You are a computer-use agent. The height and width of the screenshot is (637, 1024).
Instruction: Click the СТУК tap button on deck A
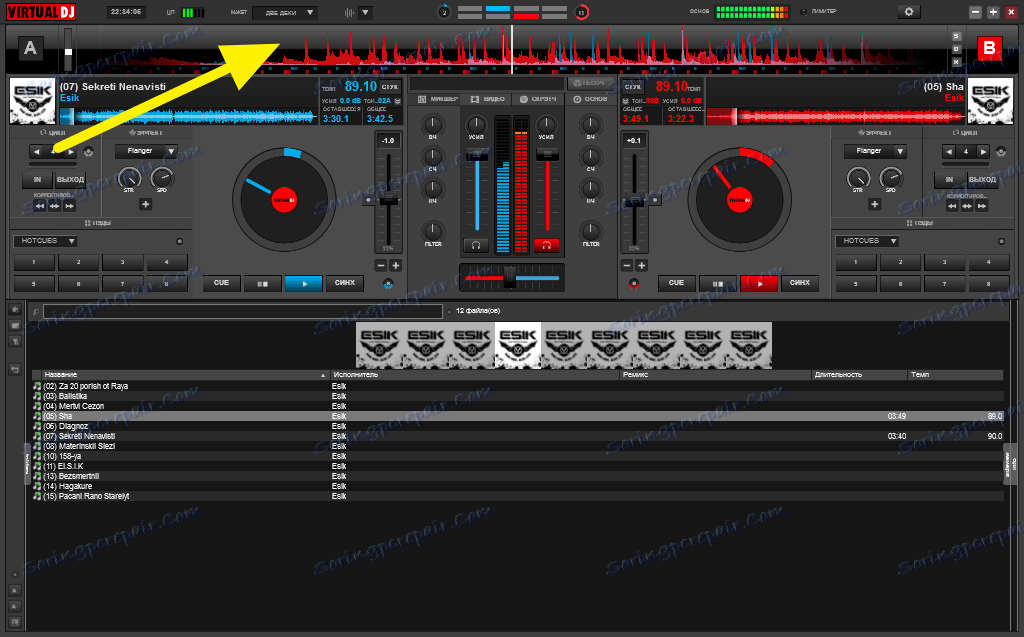coord(390,87)
